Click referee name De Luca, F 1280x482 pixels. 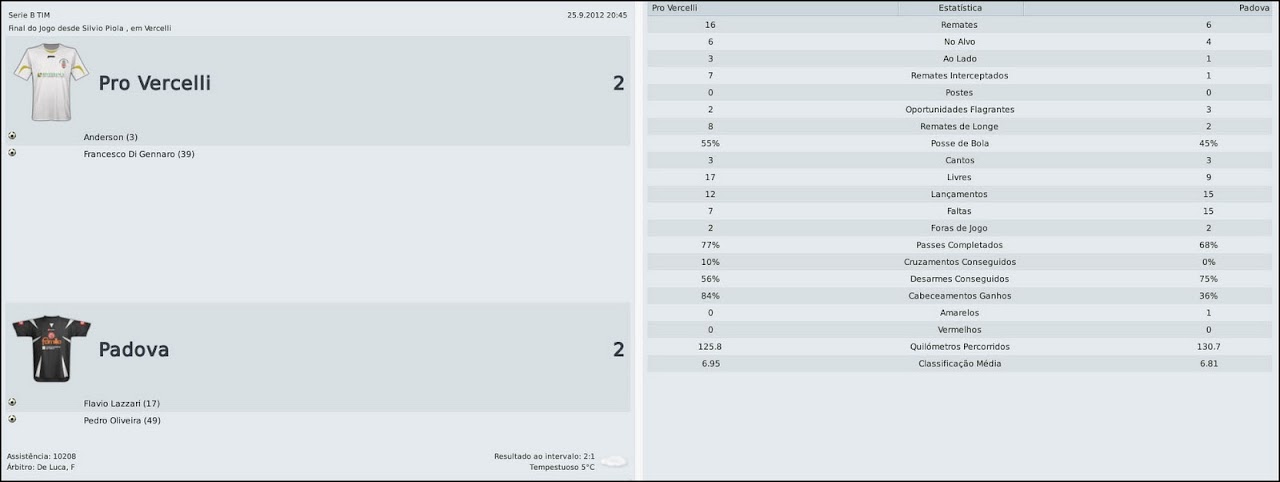point(57,467)
